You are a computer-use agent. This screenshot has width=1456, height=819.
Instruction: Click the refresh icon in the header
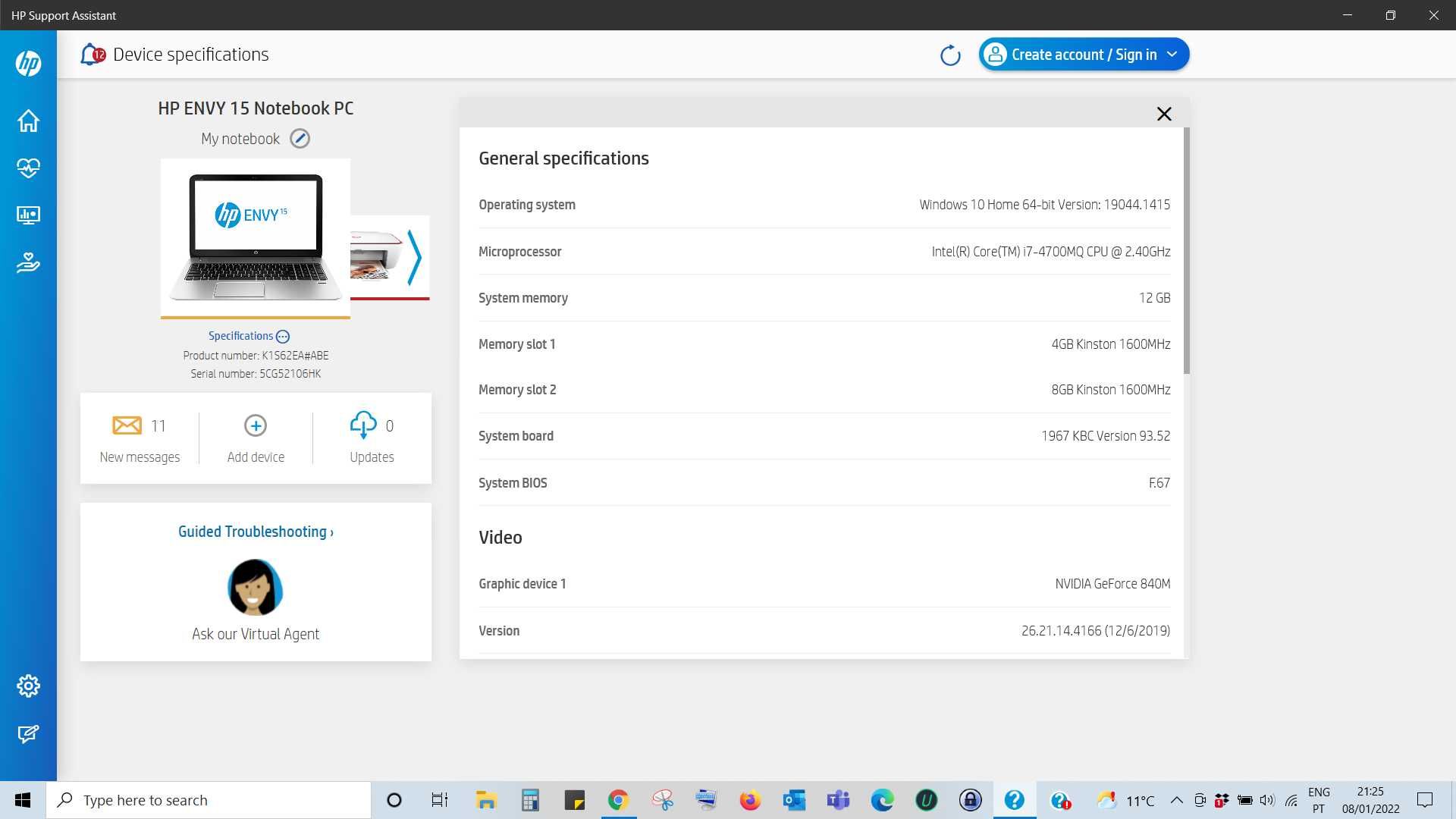[950, 55]
